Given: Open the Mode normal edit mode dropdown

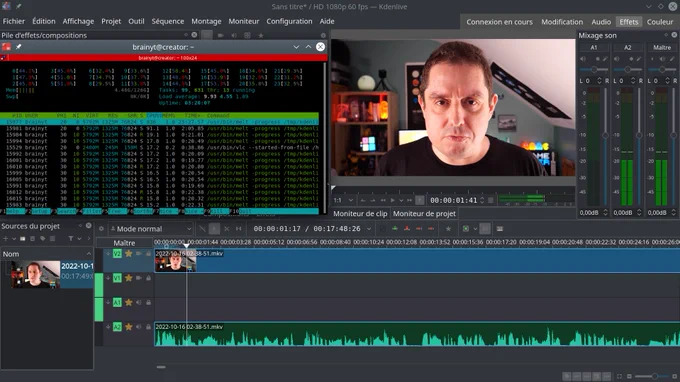Looking at the screenshot, I should [x=150, y=229].
